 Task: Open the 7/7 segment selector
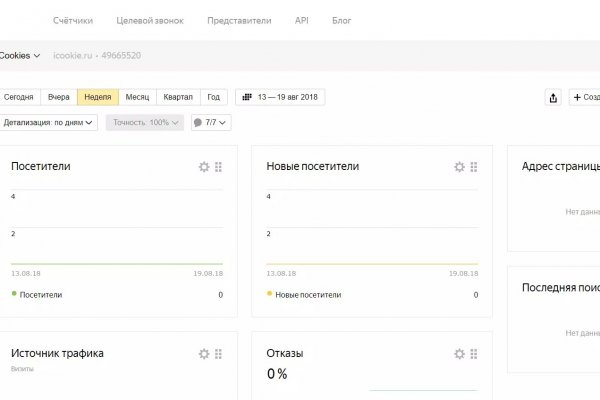pyautogui.click(x=211, y=123)
